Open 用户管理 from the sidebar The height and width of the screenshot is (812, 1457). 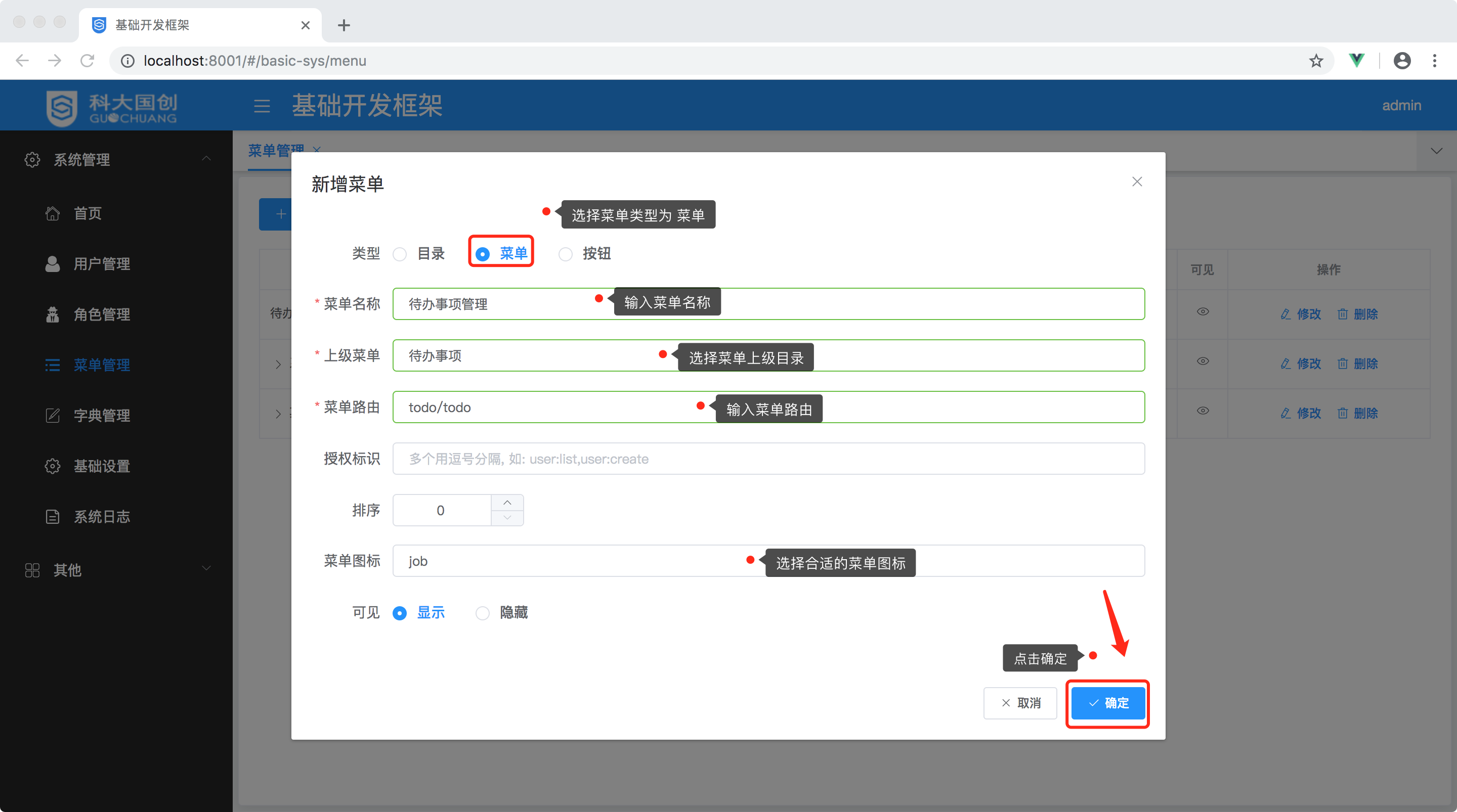tap(102, 264)
